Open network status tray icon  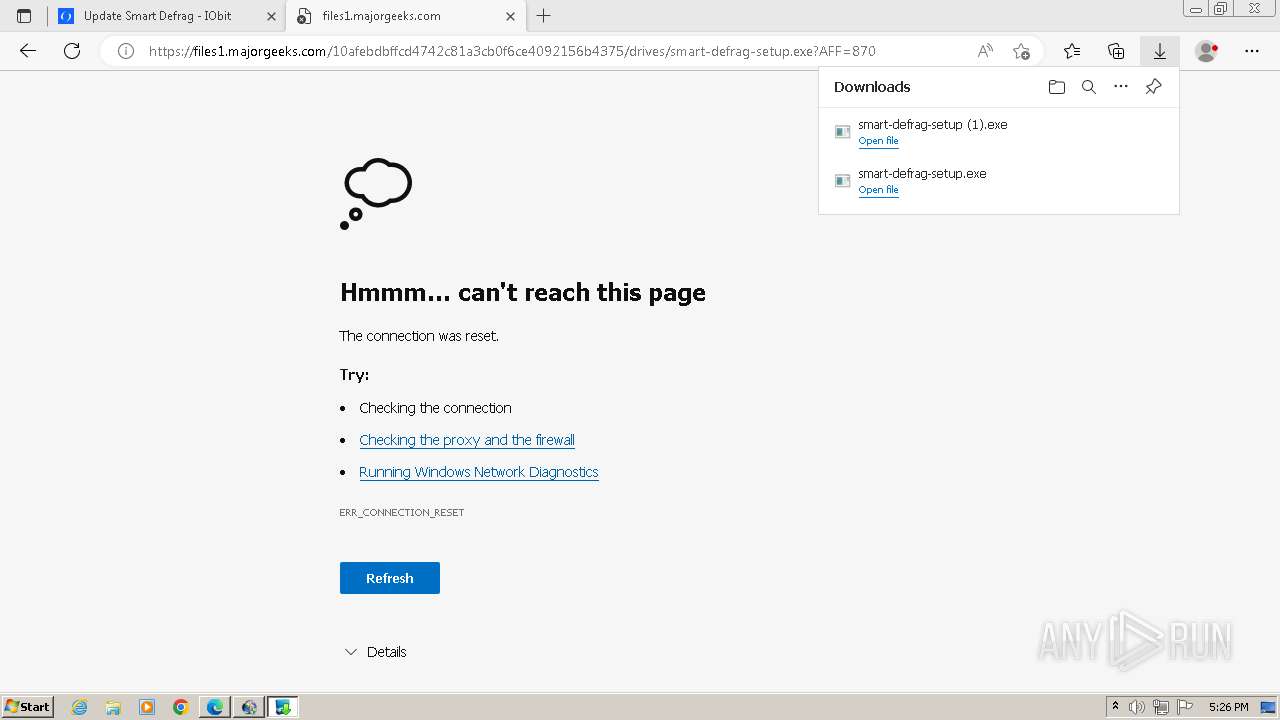pos(1161,707)
